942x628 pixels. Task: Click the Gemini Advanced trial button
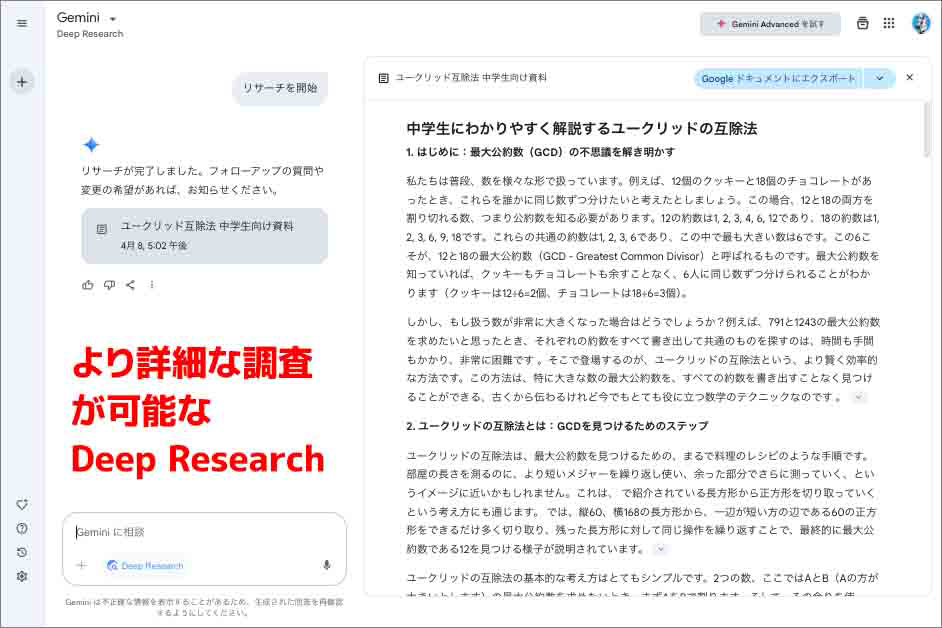pos(770,24)
